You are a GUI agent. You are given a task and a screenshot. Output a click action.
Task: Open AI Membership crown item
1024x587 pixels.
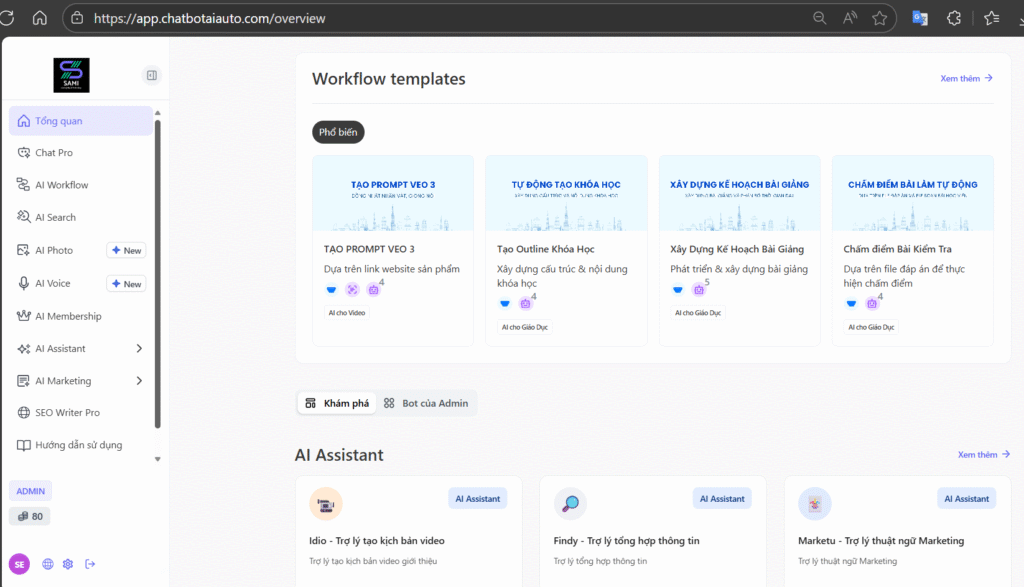[68, 316]
